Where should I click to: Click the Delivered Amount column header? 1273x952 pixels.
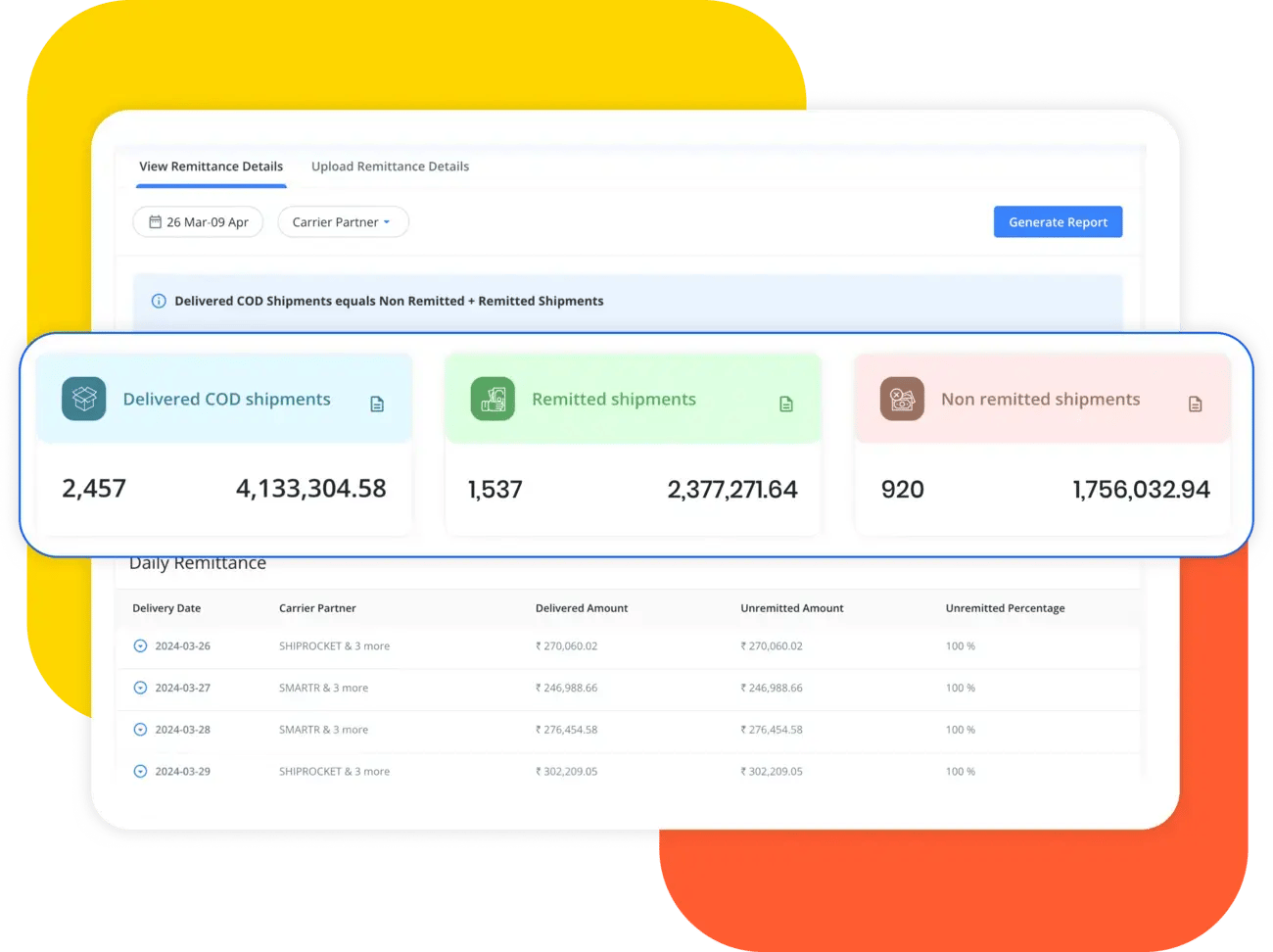click(x=582, y=608)
